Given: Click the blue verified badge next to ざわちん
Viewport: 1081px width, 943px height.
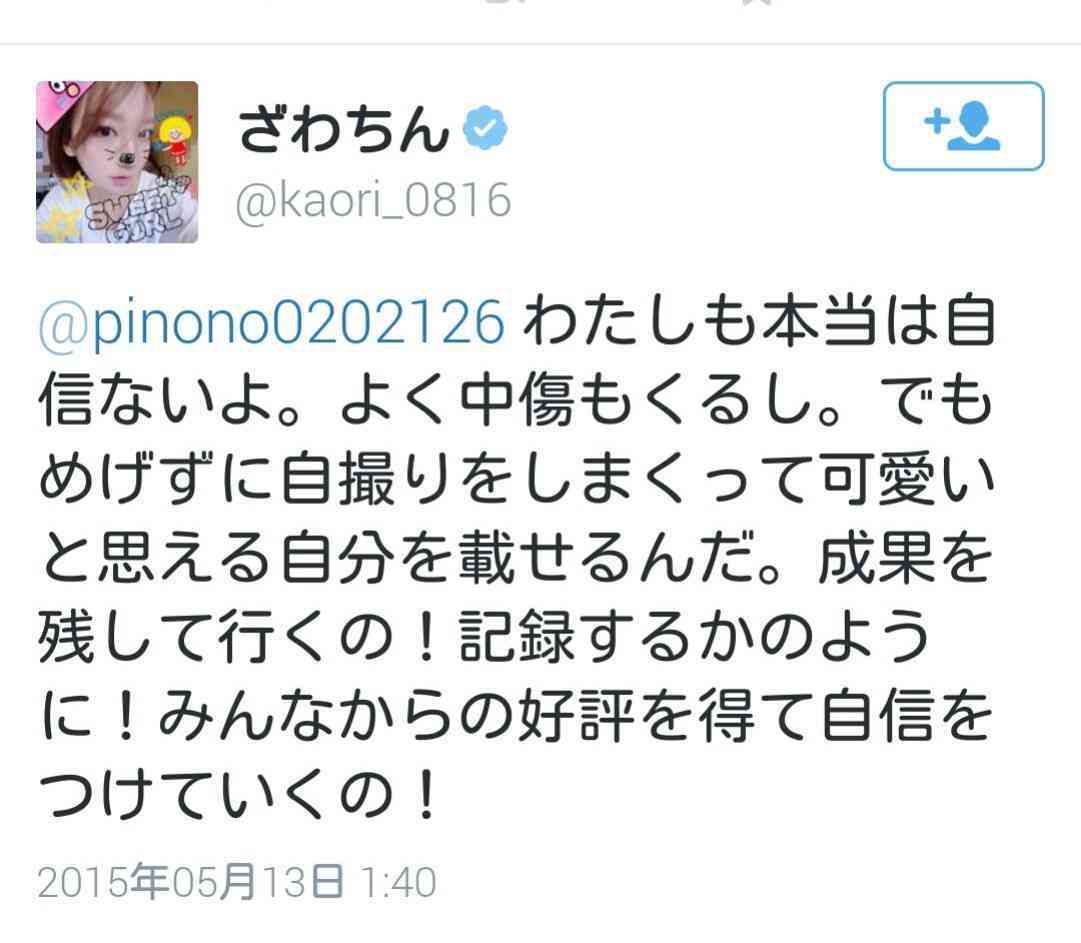Looking at the screenshot, I should click(x=485, y=128).
